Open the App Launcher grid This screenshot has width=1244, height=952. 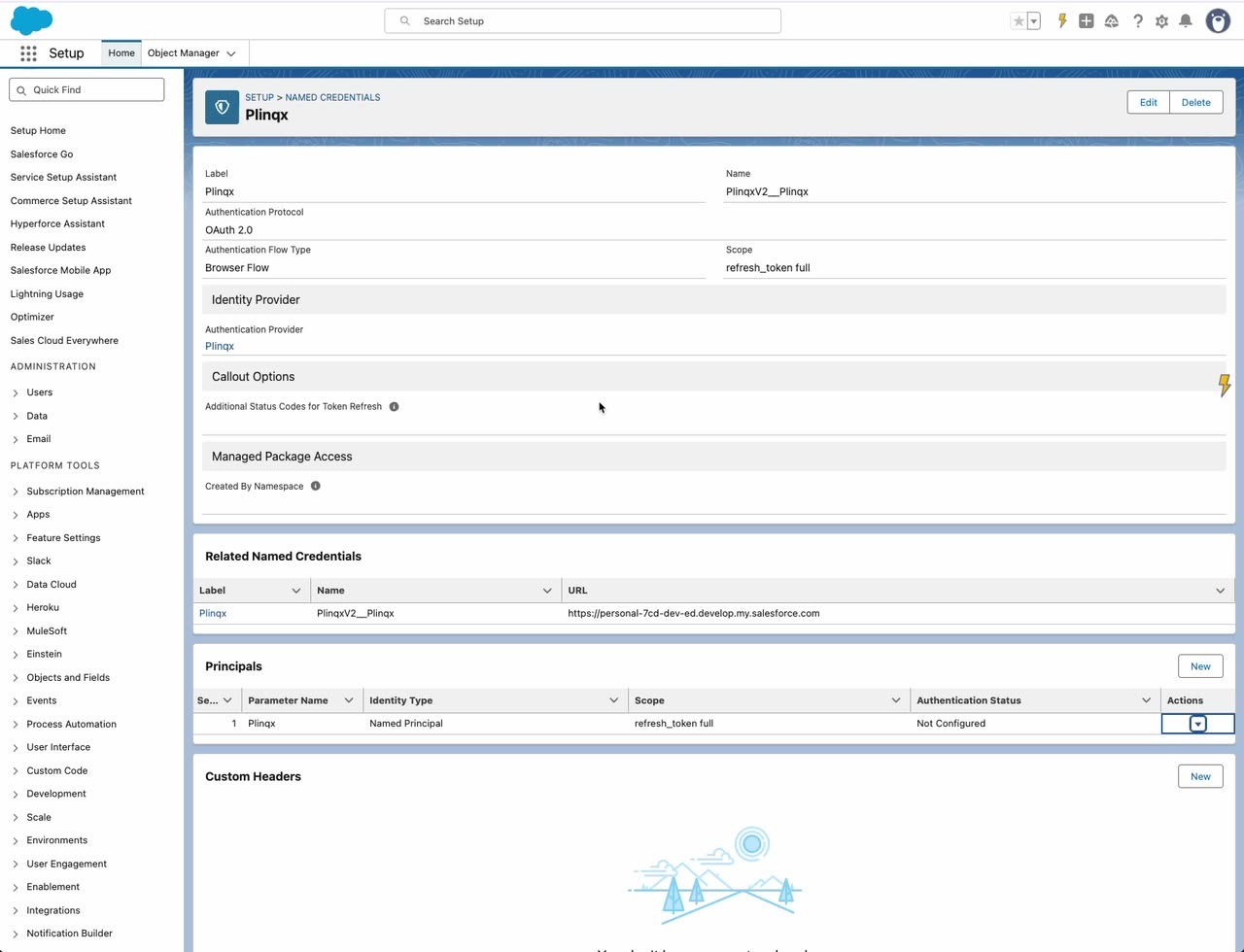click(28, 53)
